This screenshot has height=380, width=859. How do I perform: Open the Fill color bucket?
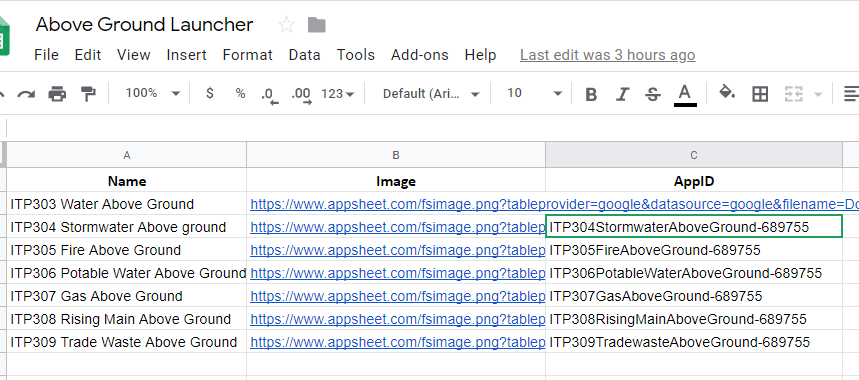pos(727,93)
